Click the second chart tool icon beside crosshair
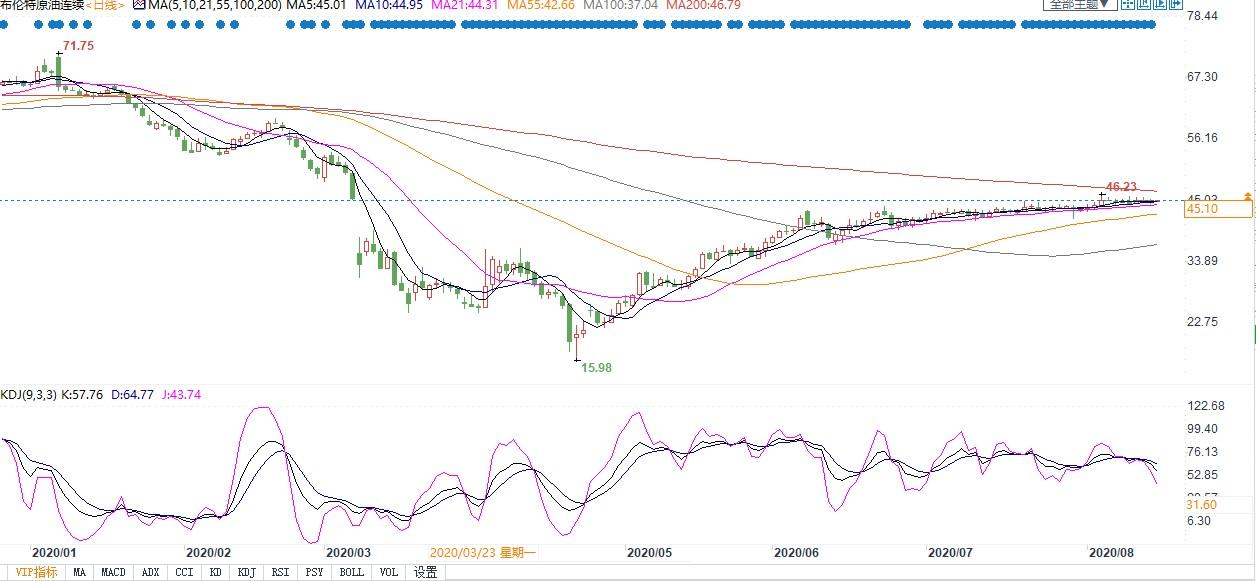 (x=1144, y=4)
